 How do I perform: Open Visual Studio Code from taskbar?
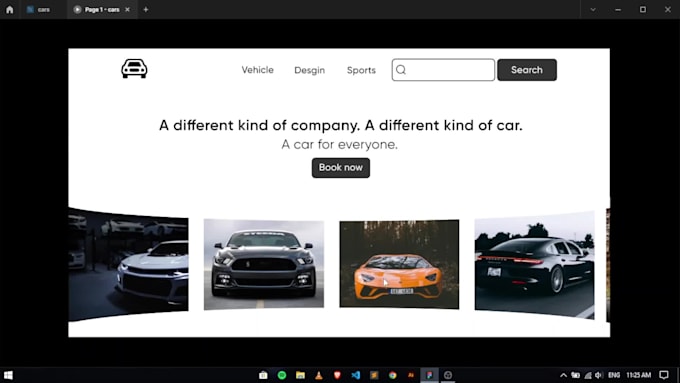[356, 375]
